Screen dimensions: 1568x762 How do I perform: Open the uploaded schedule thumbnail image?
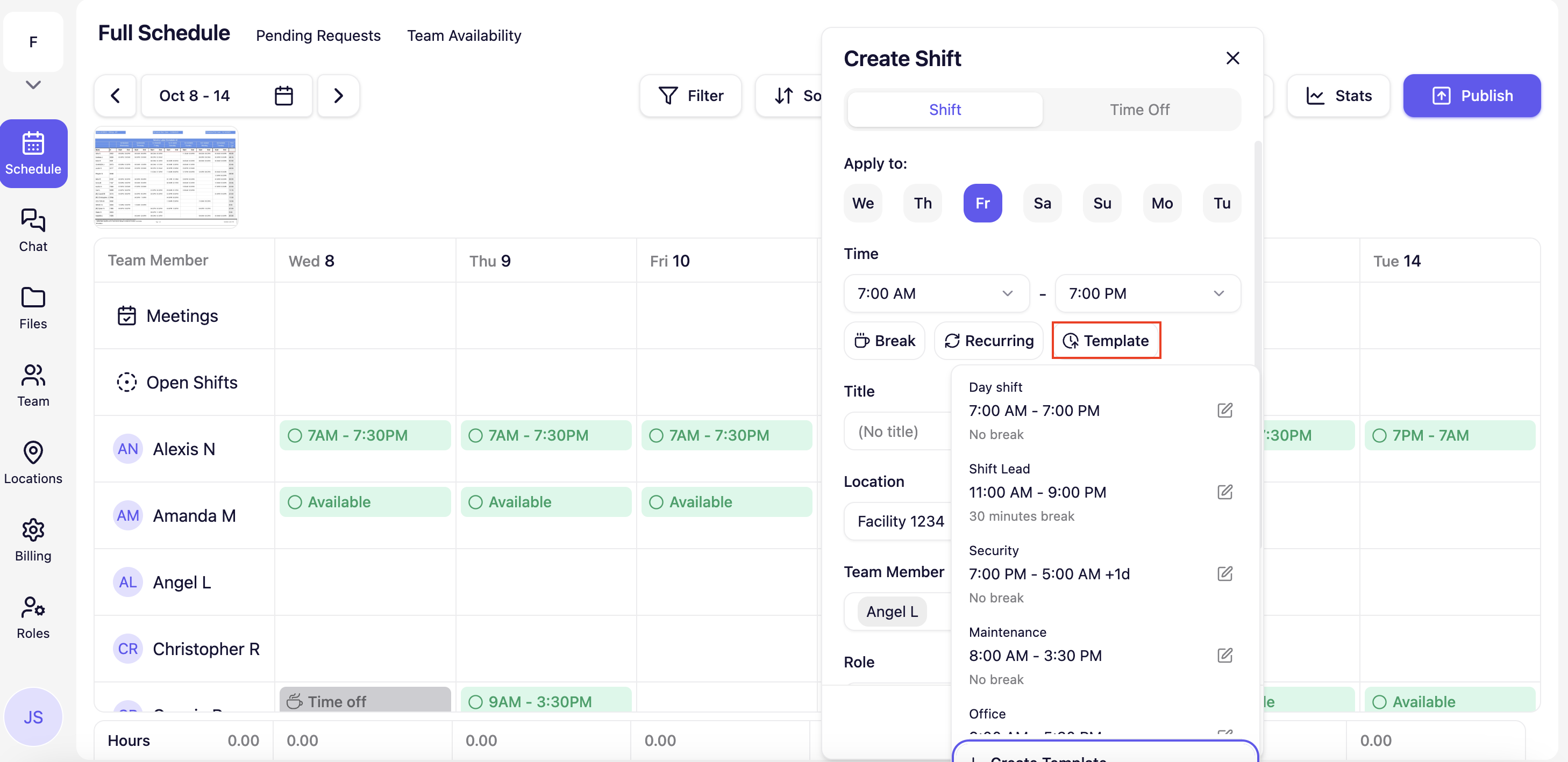click(x=166, y=177)
